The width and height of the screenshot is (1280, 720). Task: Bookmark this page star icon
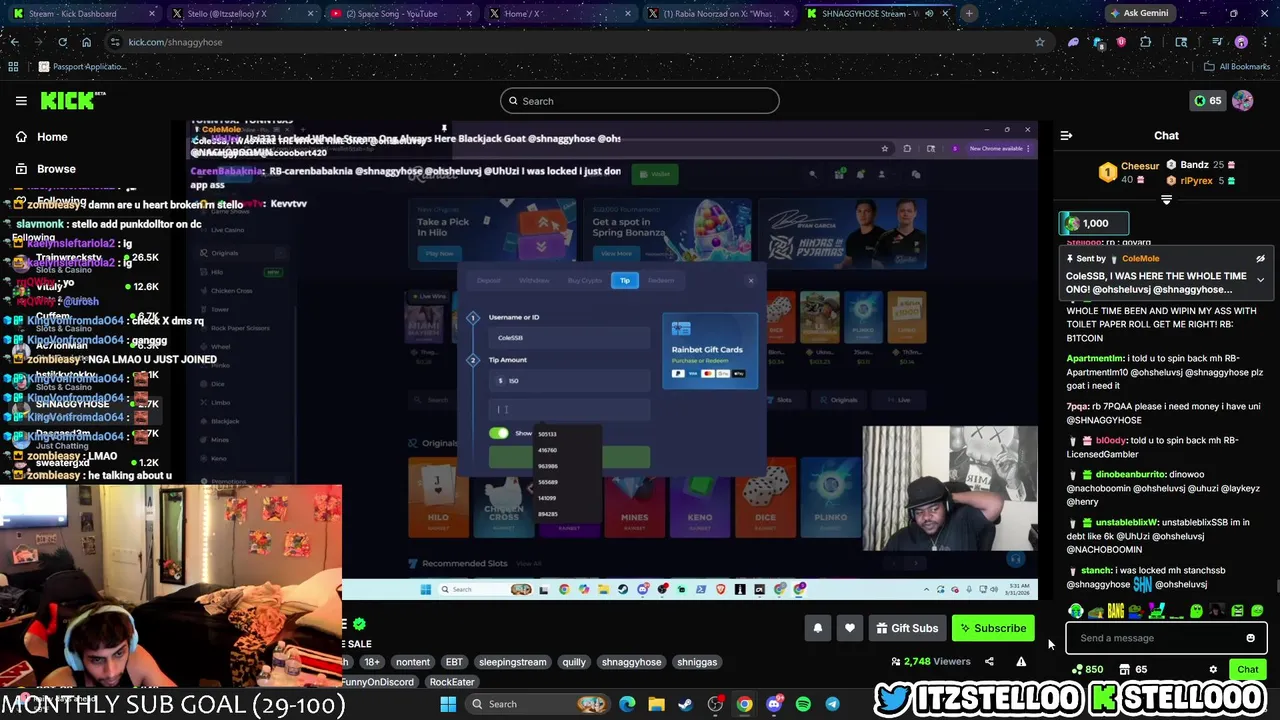tap(1040, 42)
